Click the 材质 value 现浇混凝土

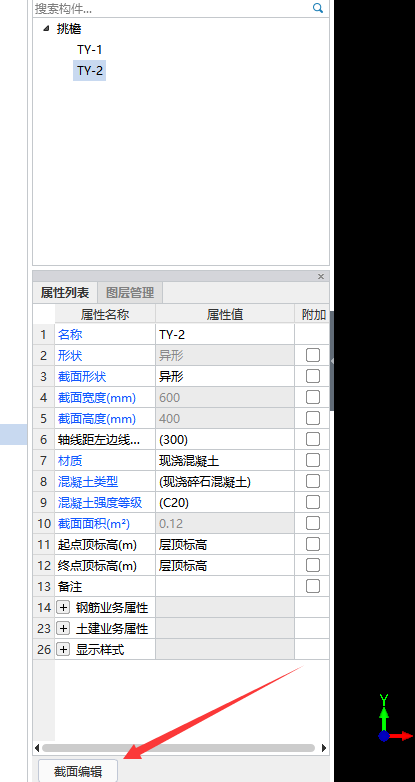(x=225, y=460)
